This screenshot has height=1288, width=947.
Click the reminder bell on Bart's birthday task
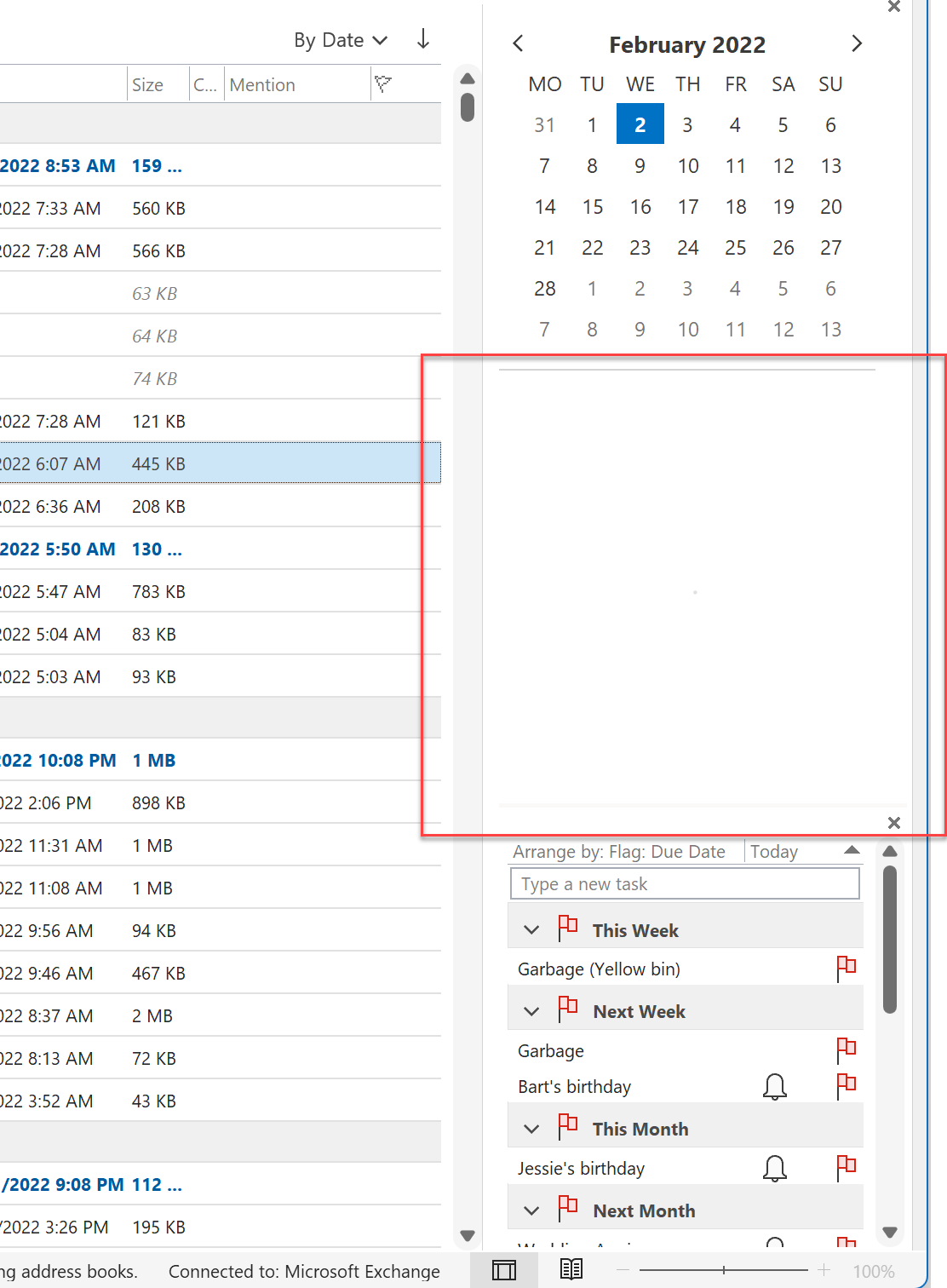[775, 1087]
